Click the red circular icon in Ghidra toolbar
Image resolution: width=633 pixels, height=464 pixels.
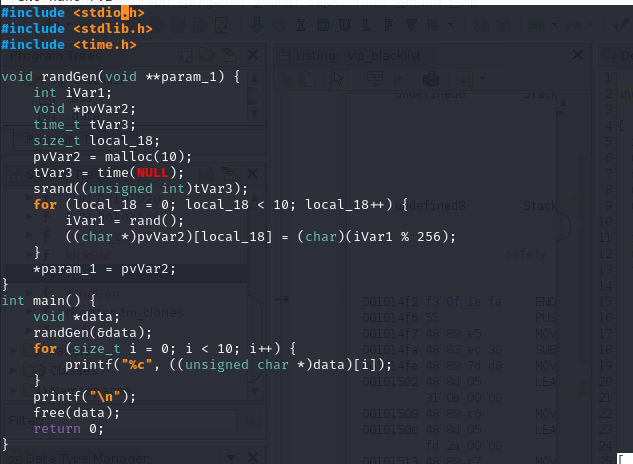279,25
